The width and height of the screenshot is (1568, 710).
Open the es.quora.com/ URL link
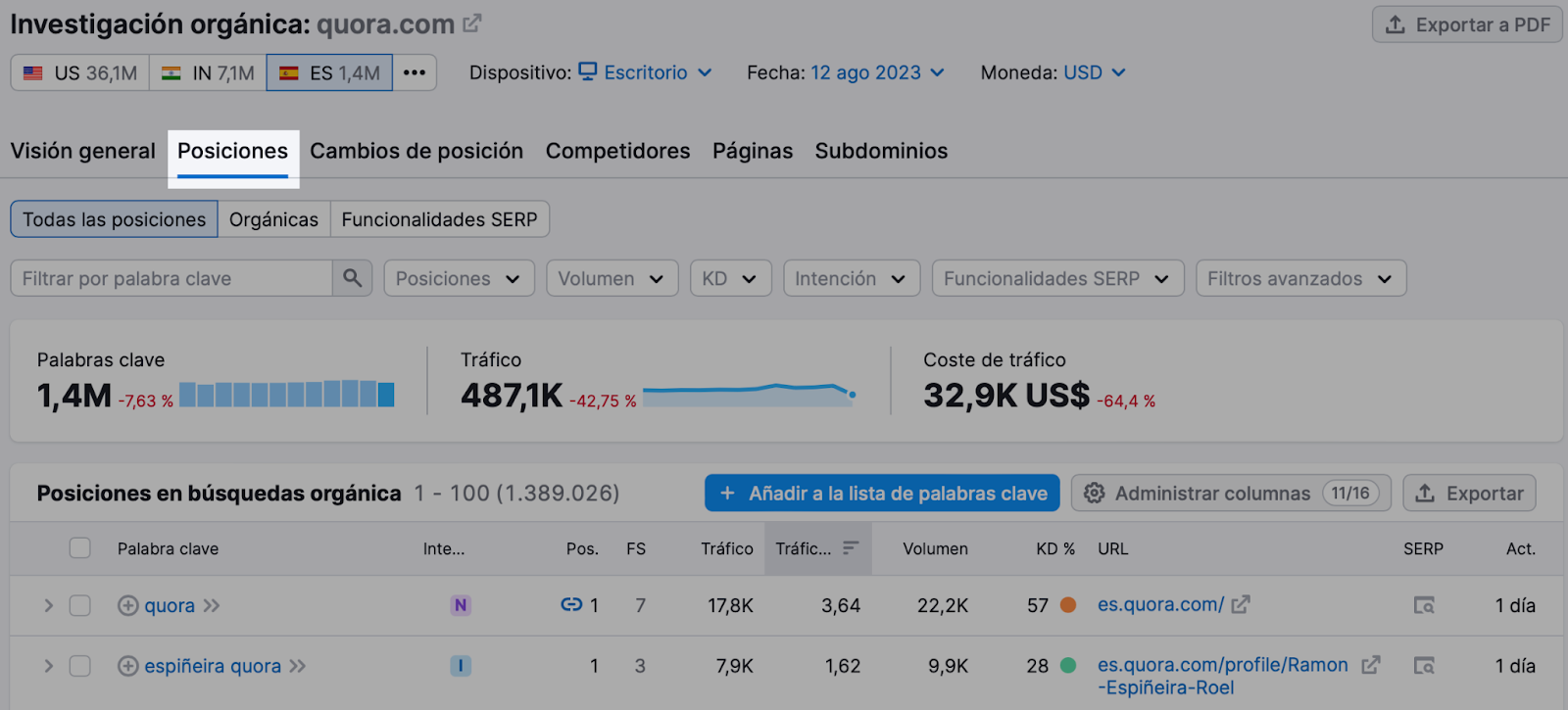point(1160,604)
